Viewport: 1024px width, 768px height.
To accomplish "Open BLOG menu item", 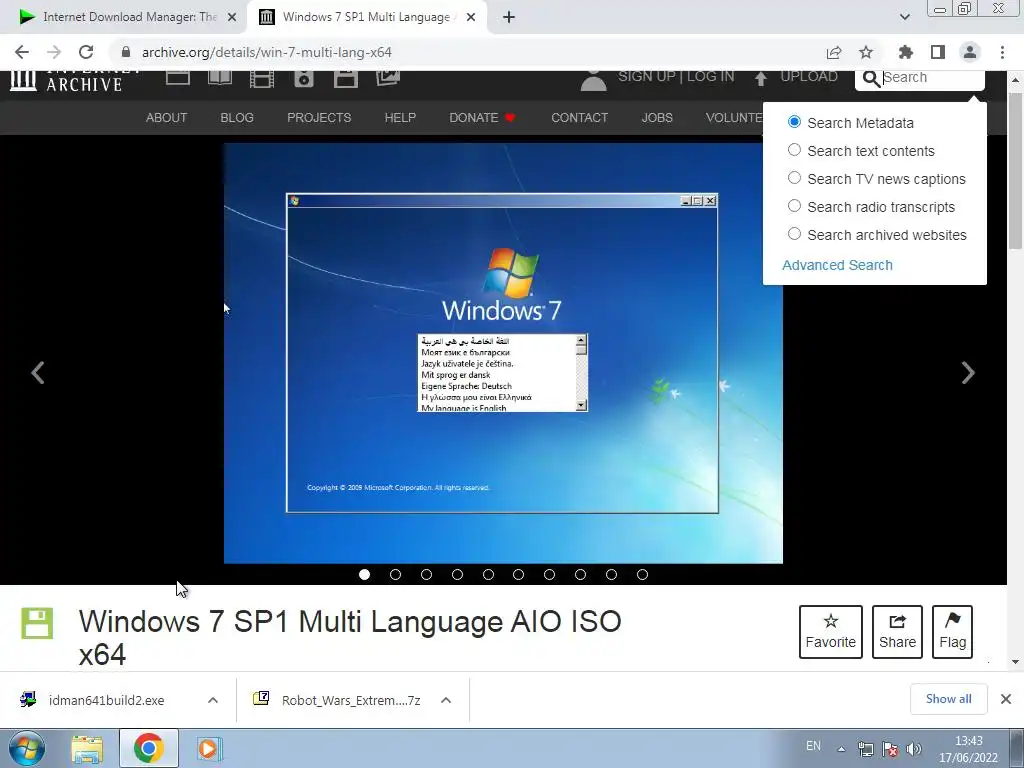I will pyautogui.click(x=237, y=118).
